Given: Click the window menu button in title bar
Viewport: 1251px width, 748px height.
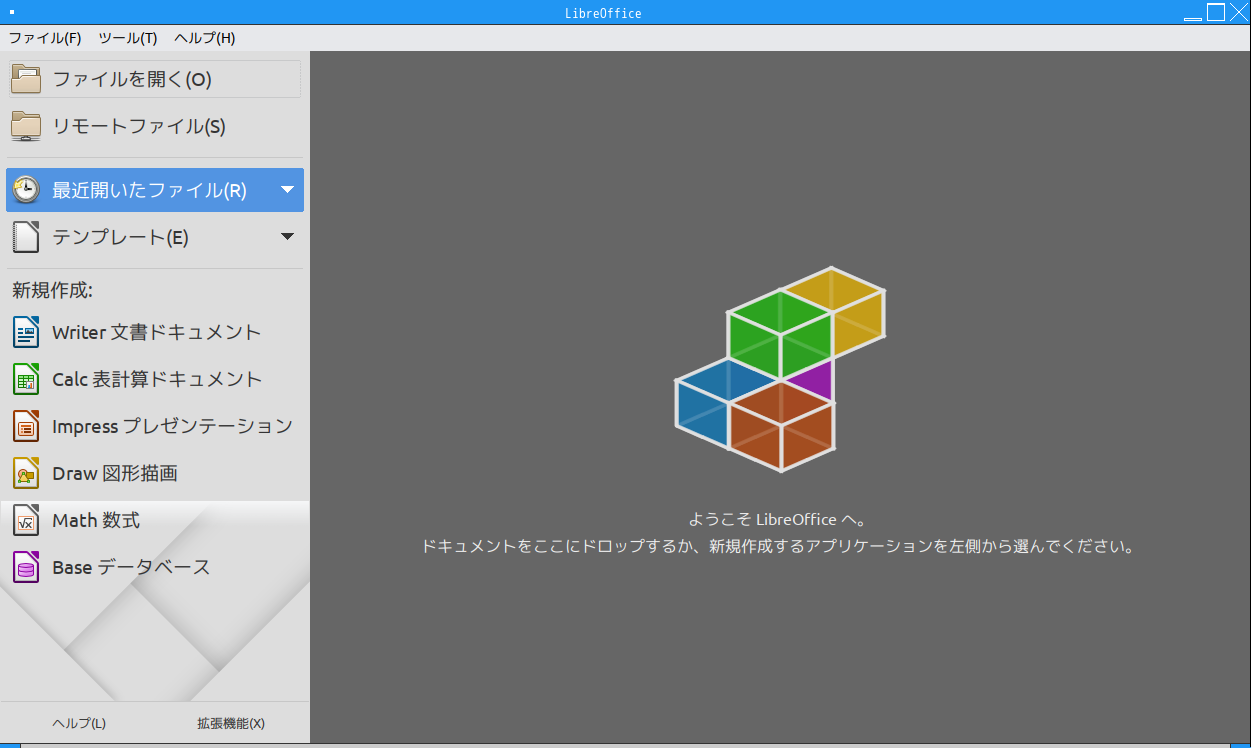Looking at the screenshot, I should 11,12.
